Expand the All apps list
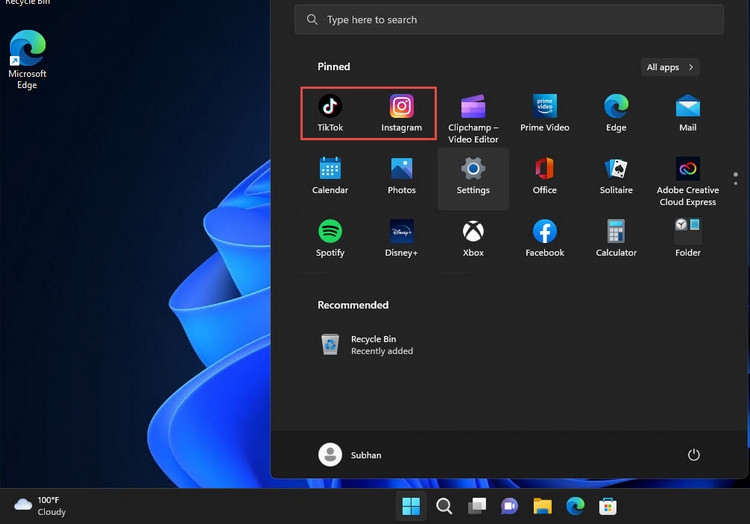The width and height of the screenshot is (750, 524). tap(670, 67)
